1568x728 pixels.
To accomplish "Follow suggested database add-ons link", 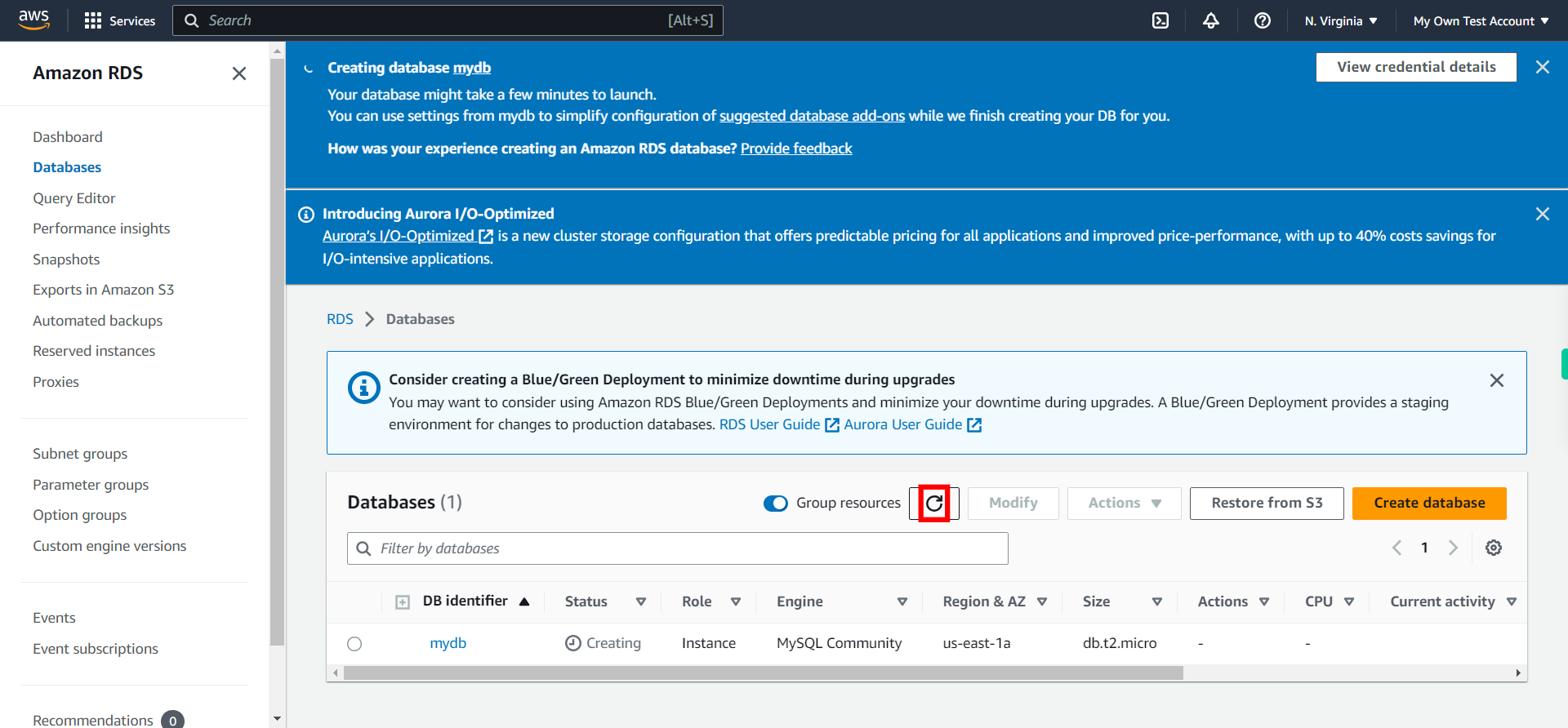I will 812,116.
